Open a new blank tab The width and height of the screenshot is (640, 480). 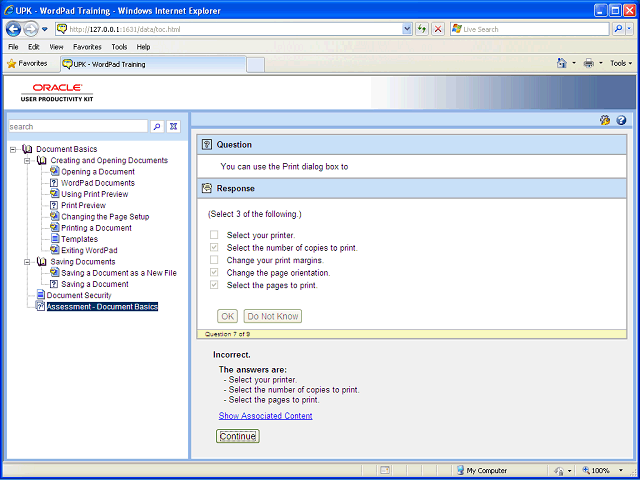(x=256, y=64)
